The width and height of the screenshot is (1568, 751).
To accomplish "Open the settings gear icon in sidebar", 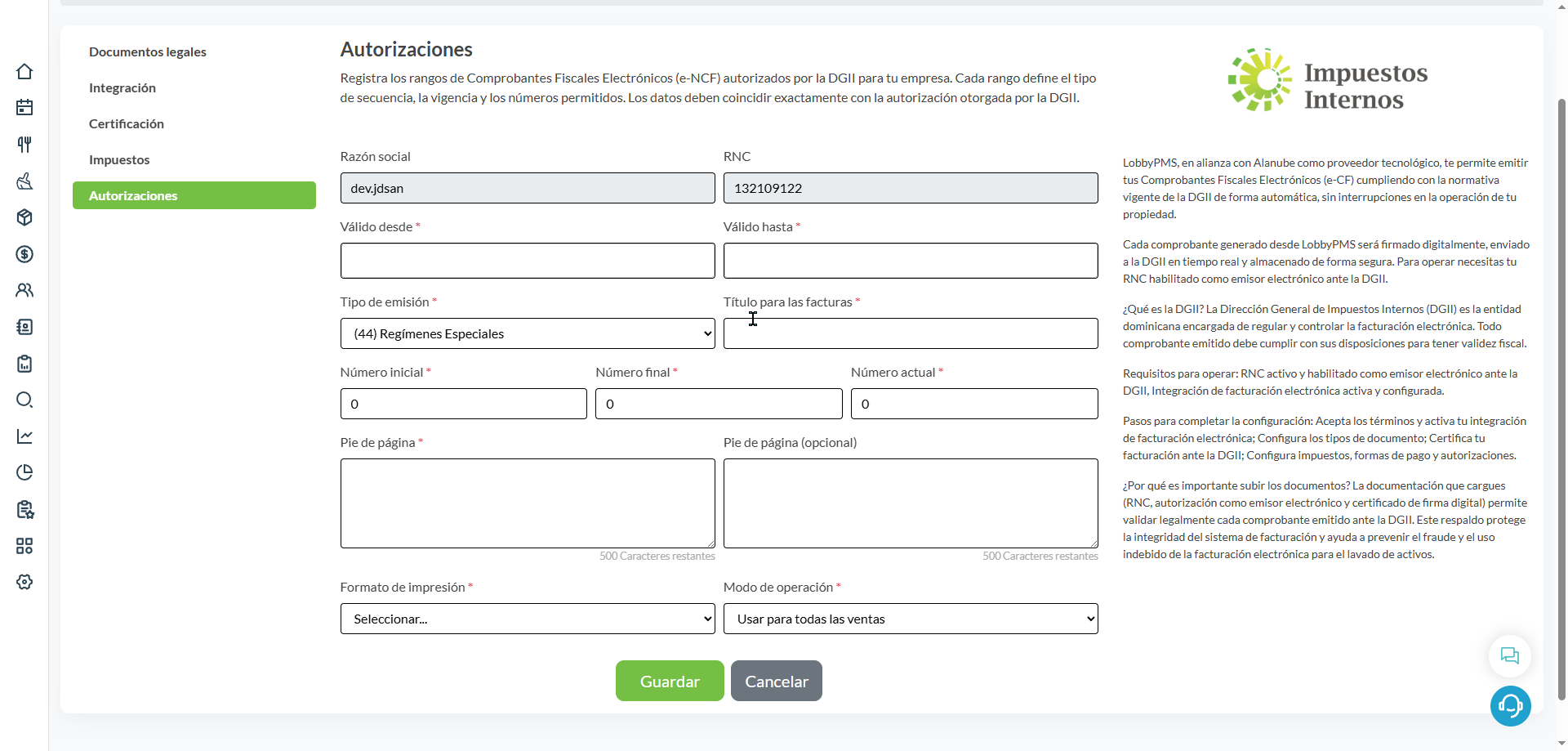I will pos(24,582).
